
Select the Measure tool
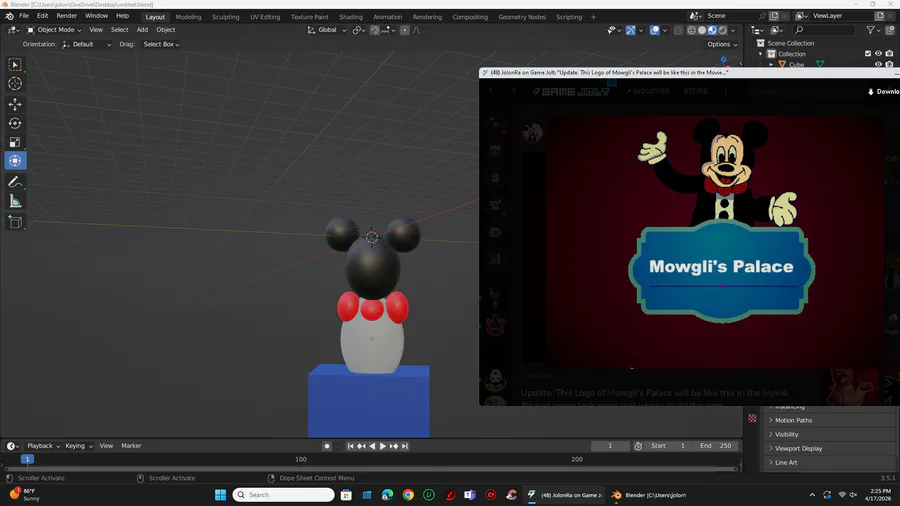click(15, 201)
